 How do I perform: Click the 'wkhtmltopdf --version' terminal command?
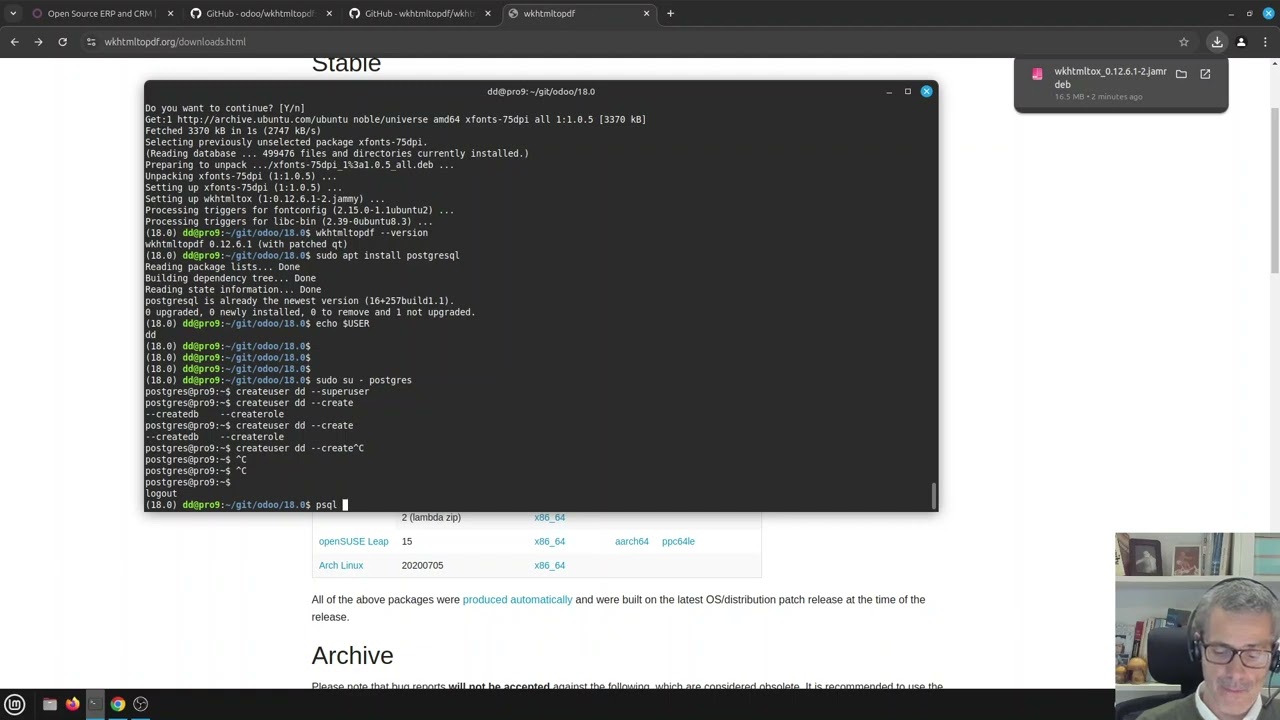[371, 232]
